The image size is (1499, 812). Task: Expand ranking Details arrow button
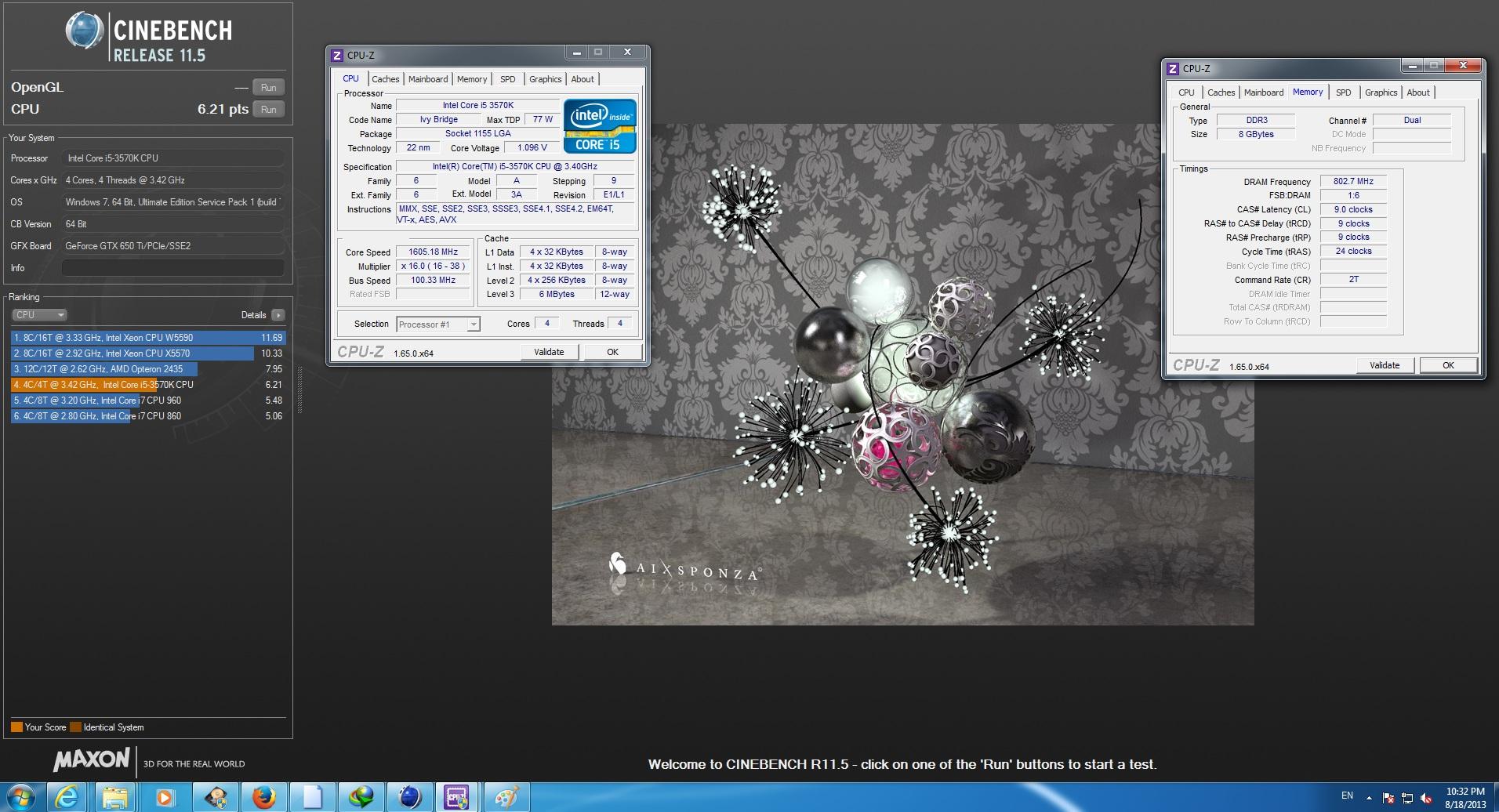(278, 315)
